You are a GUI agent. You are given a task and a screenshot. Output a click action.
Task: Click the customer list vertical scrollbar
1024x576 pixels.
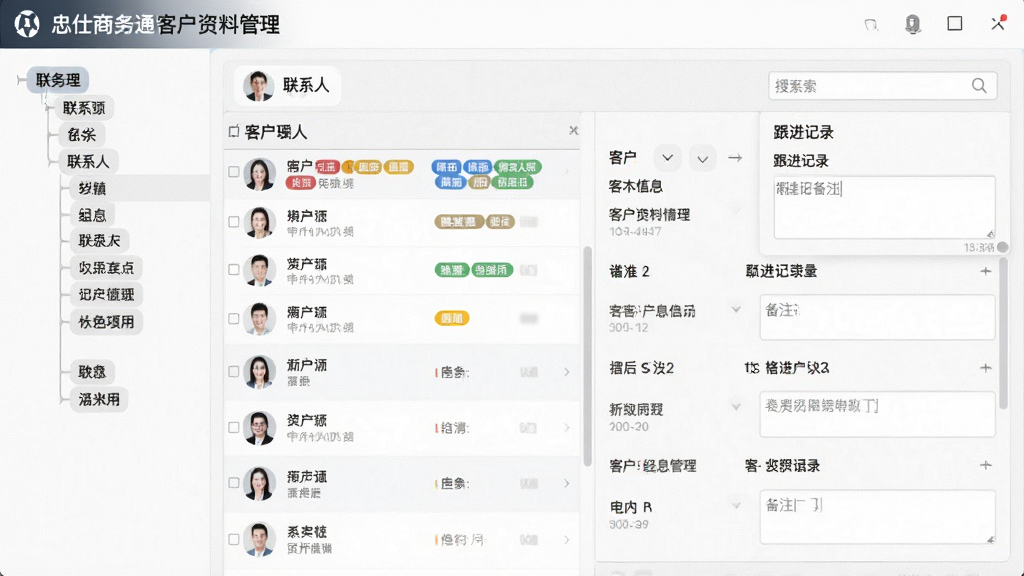coord(587,356)
